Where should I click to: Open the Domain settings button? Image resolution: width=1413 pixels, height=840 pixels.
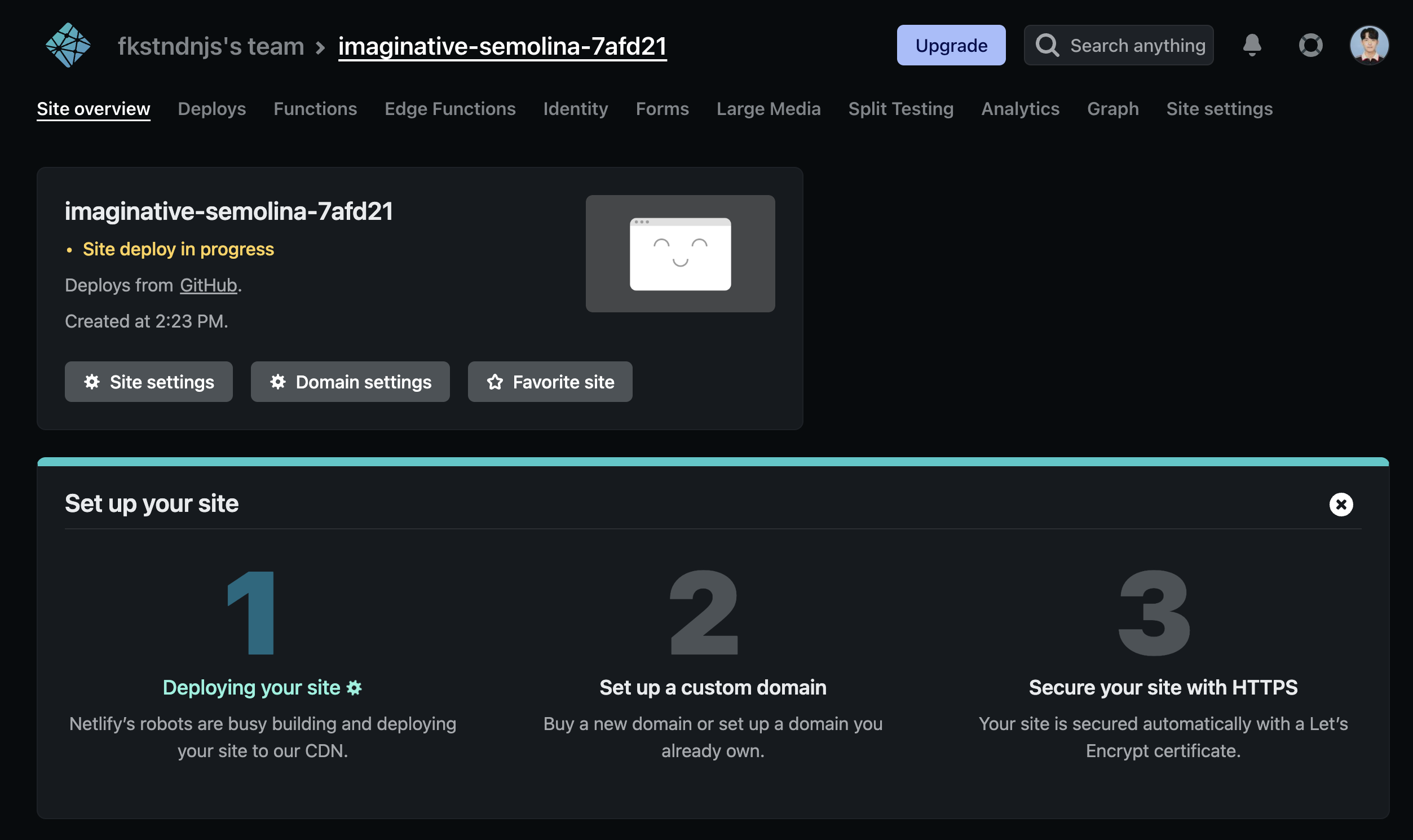[350, 382]
